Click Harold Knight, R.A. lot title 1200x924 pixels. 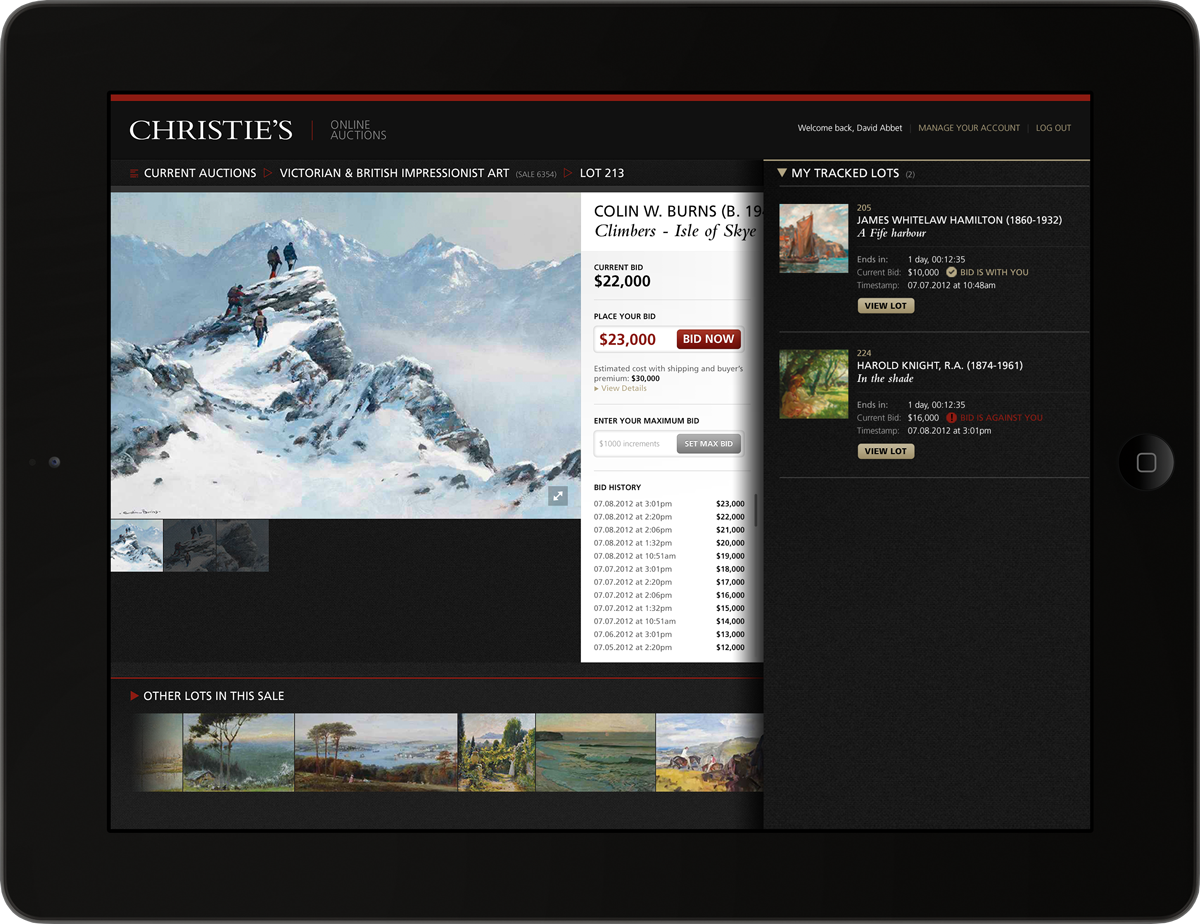pos(940,366)
